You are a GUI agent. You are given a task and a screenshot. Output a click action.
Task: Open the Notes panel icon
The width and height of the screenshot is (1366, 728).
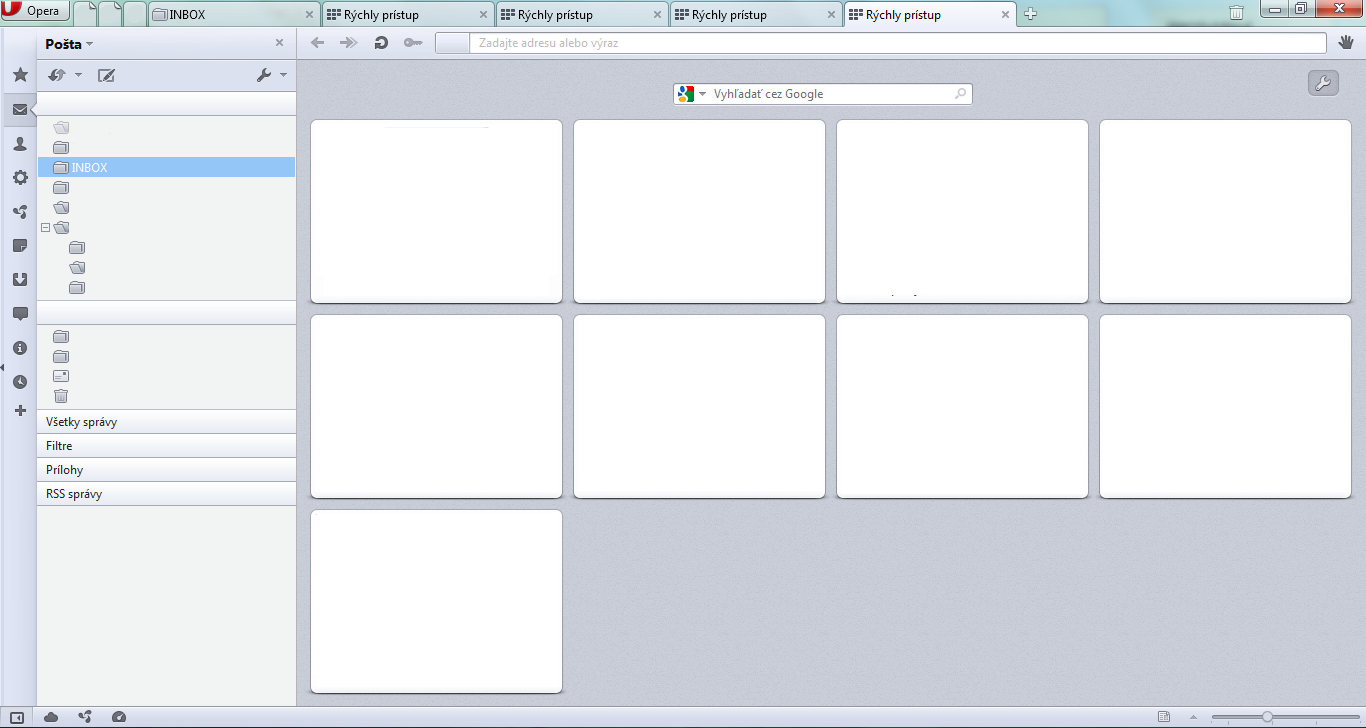(20, 246)
